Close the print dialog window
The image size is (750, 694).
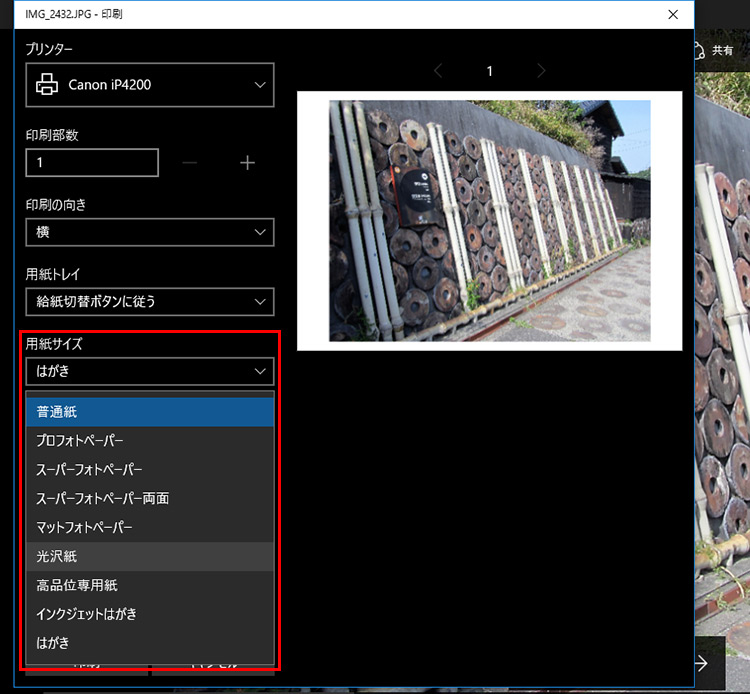coord(671,15)
